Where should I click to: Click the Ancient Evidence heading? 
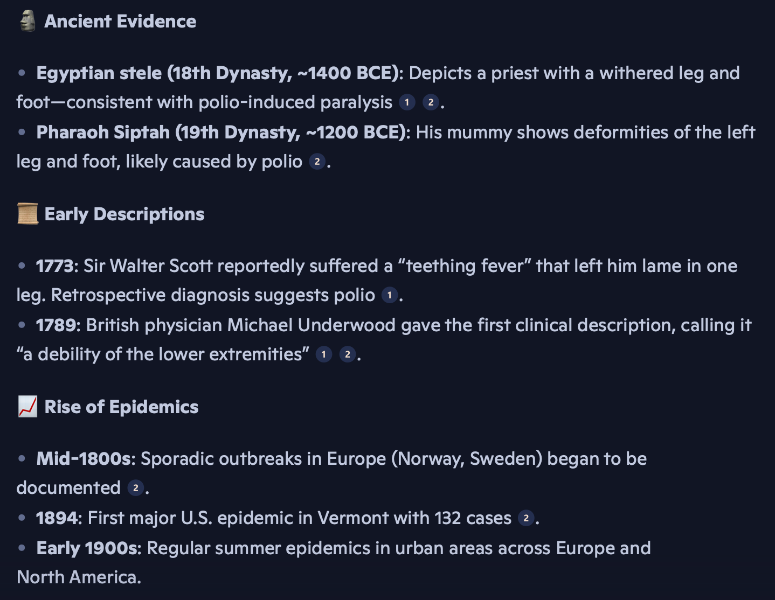point(120,21)
